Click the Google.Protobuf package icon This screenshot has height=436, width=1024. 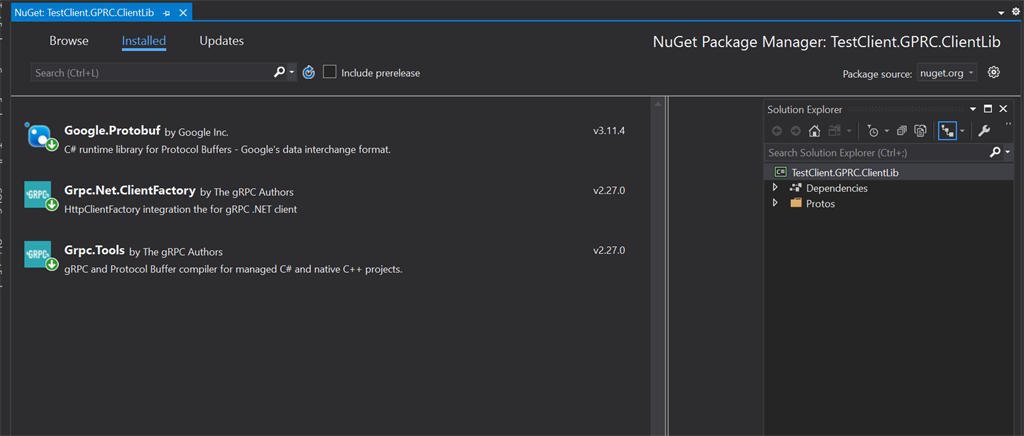click(40, 136)
